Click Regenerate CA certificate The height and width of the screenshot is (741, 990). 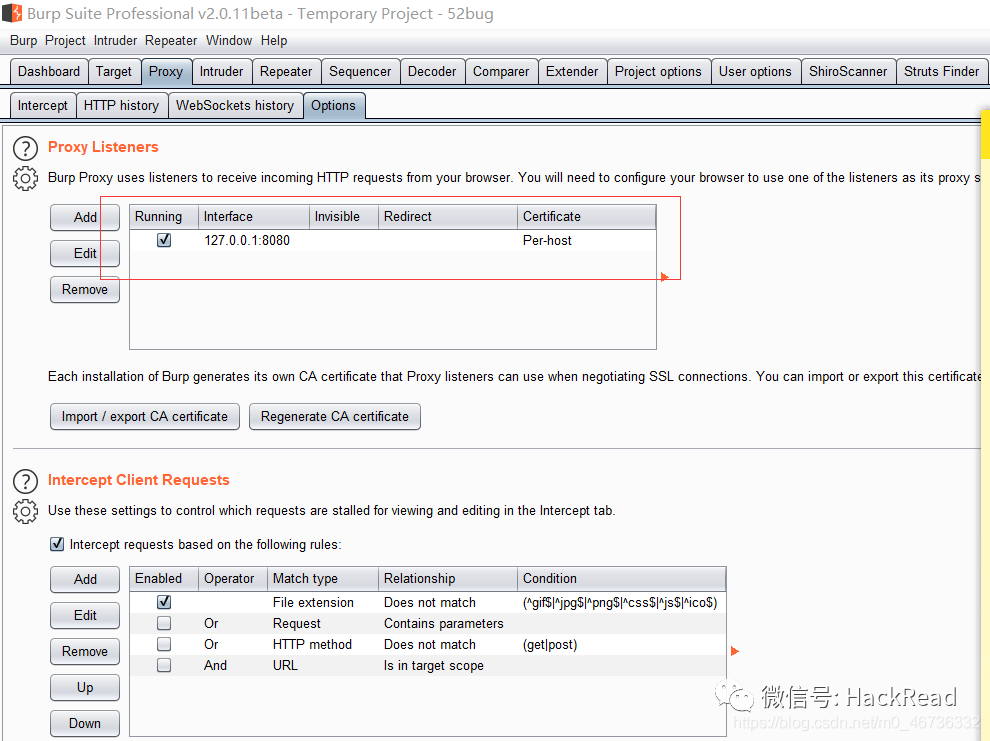coord(335,417)
